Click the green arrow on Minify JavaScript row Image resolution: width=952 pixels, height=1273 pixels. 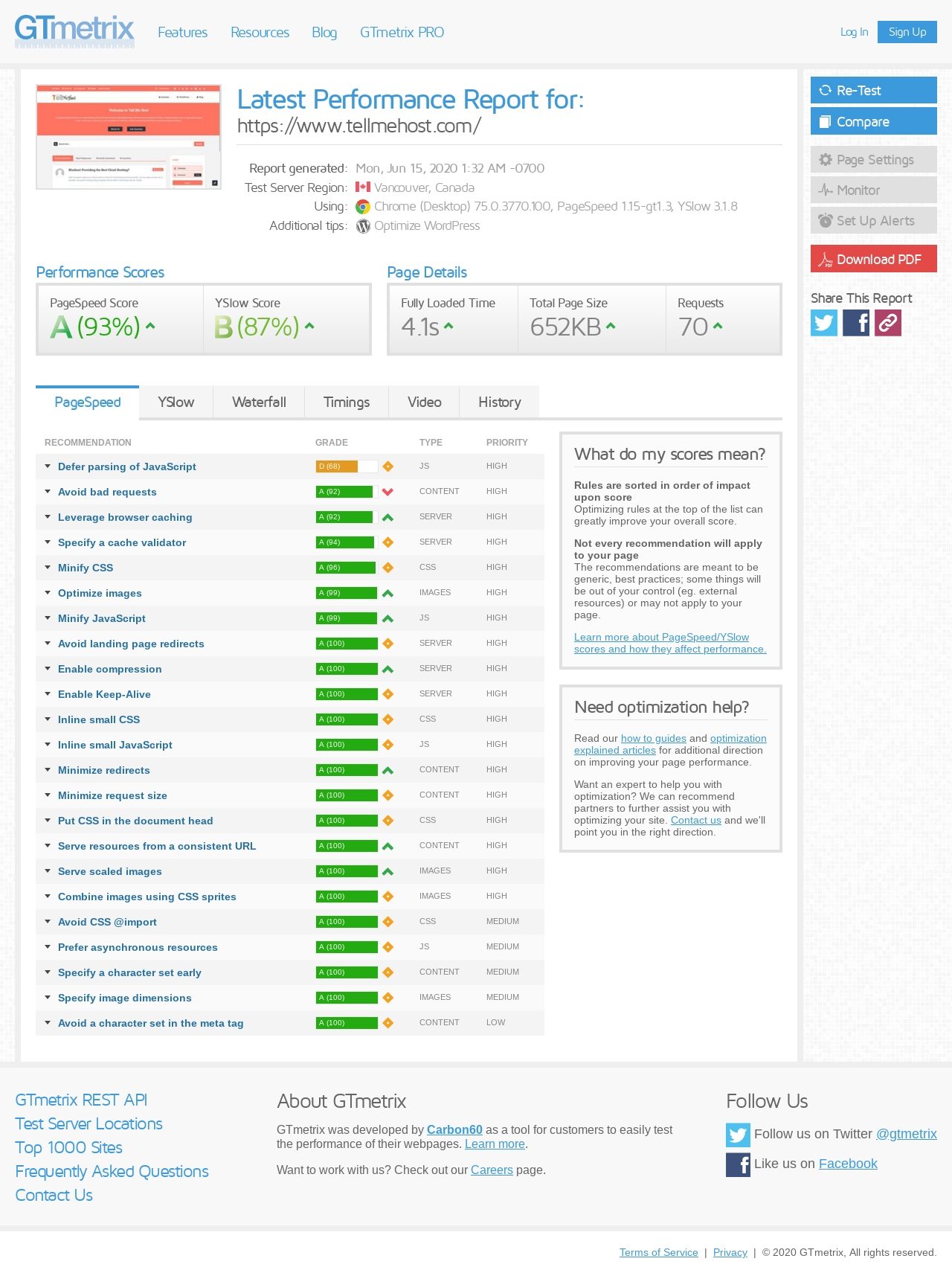[387, 618]
